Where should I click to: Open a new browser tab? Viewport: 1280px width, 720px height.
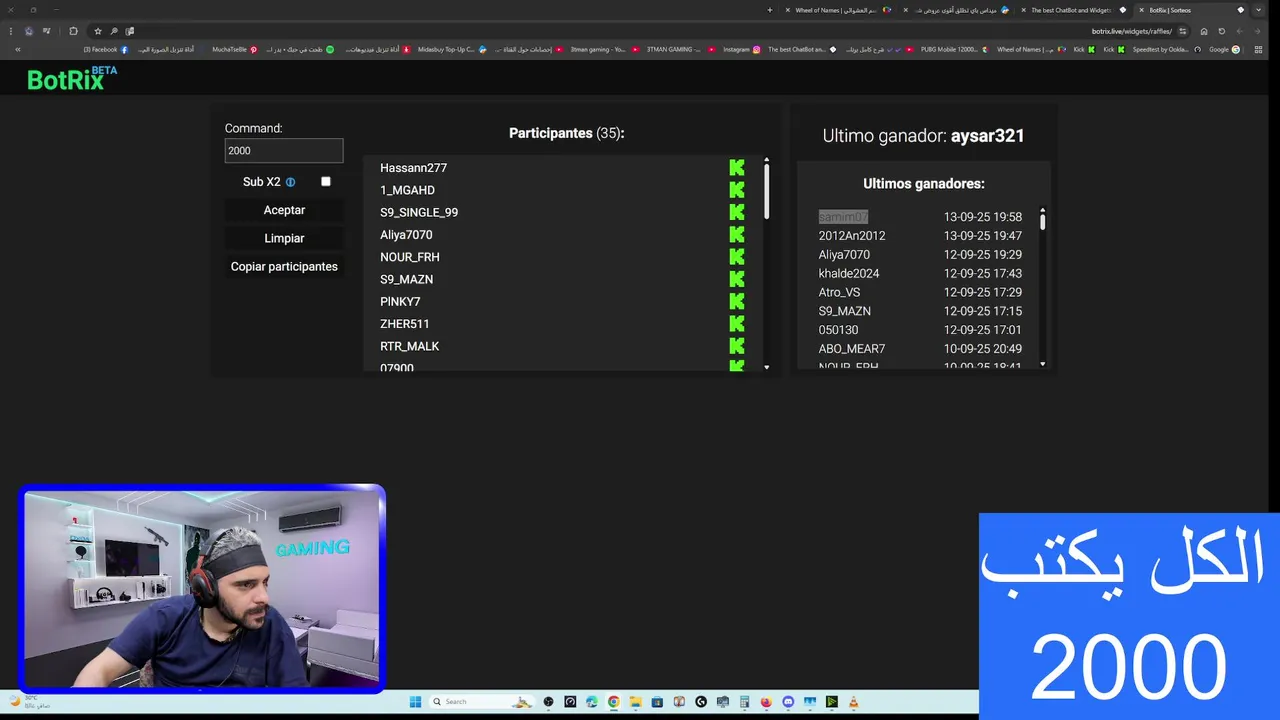(x=769, y=10)
